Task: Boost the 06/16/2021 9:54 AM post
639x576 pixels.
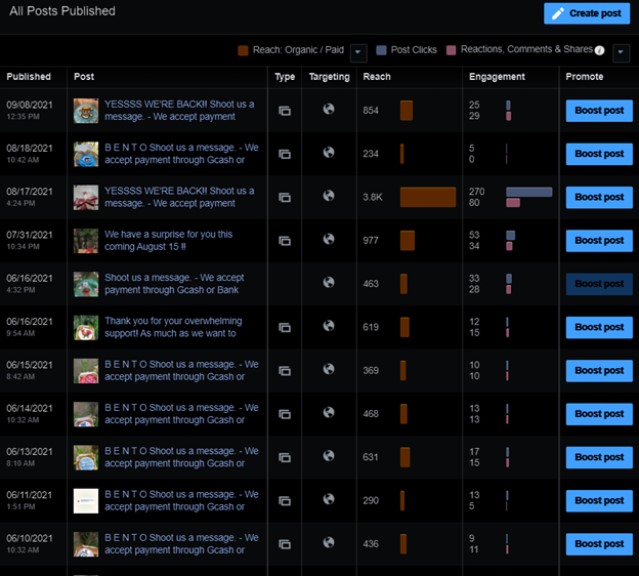Action: pos(599,327)
